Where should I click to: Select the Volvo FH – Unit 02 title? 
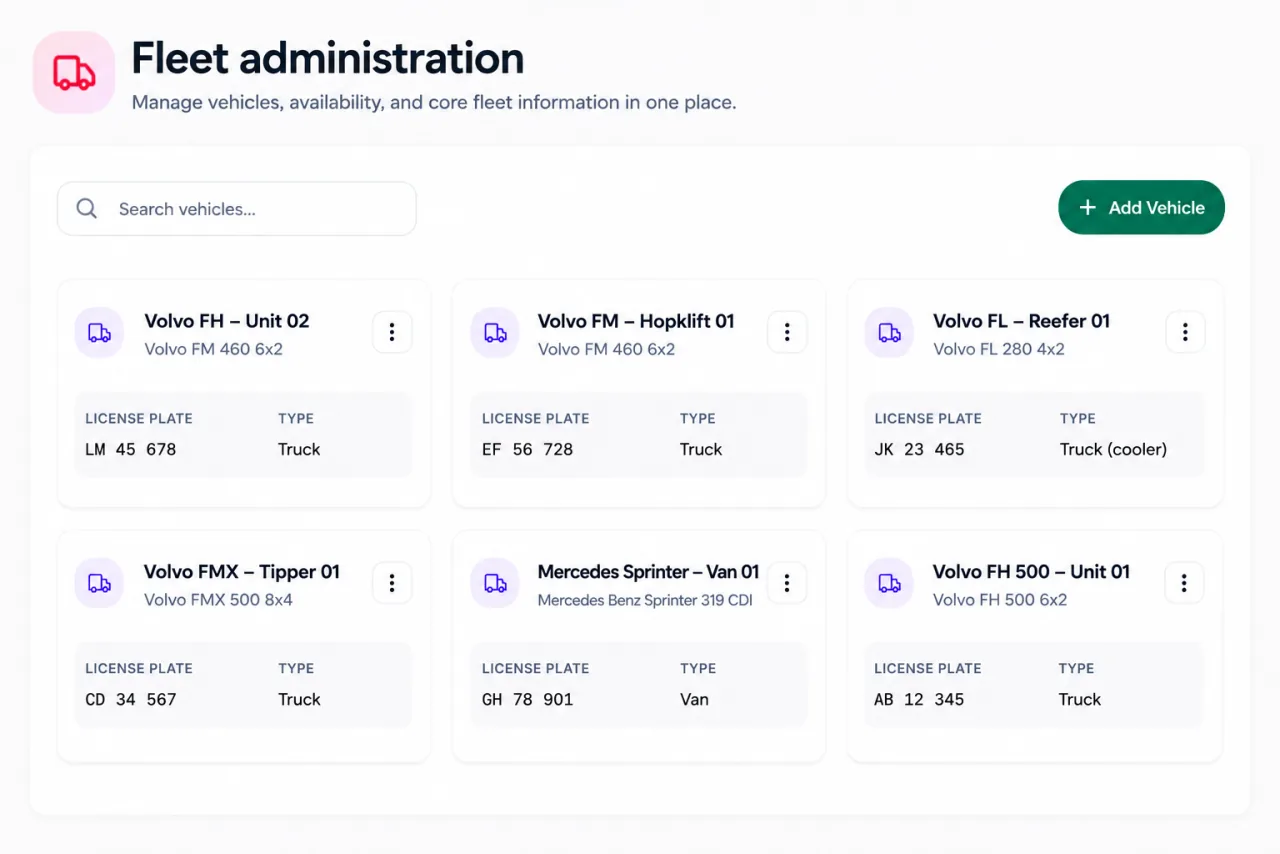[x=227, y=321]
